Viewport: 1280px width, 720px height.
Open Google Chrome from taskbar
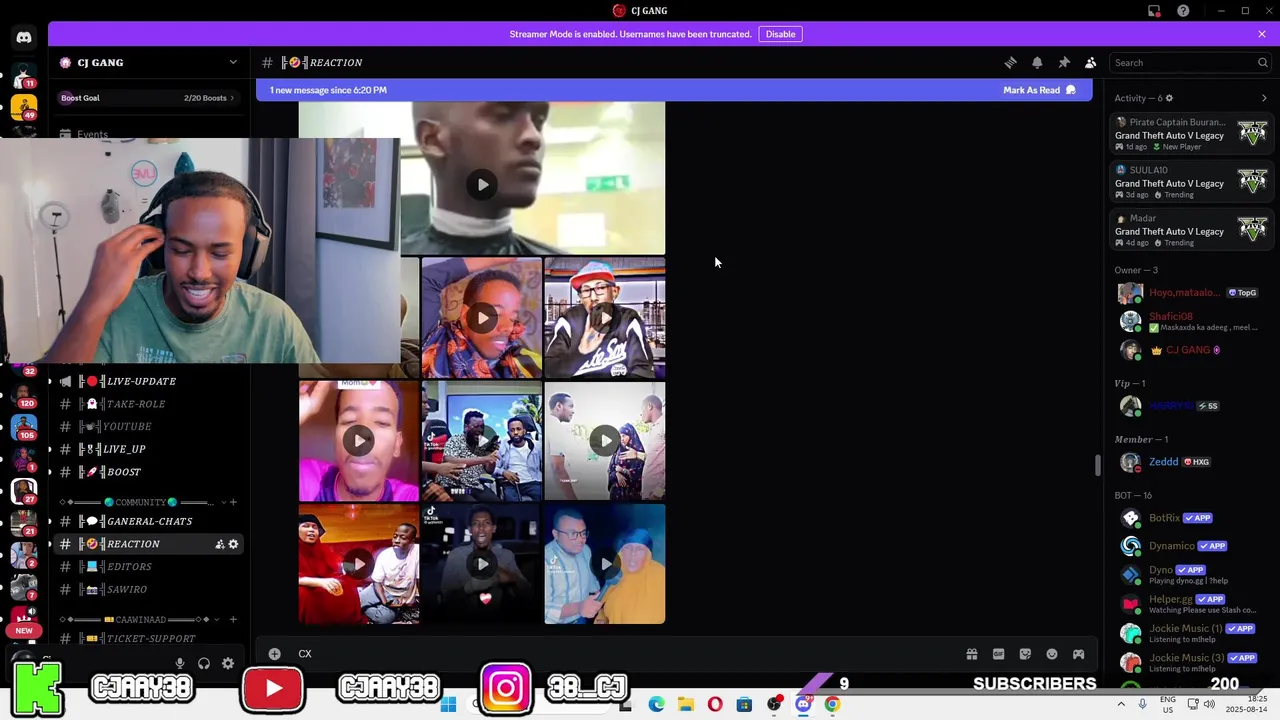click(832, 704)
